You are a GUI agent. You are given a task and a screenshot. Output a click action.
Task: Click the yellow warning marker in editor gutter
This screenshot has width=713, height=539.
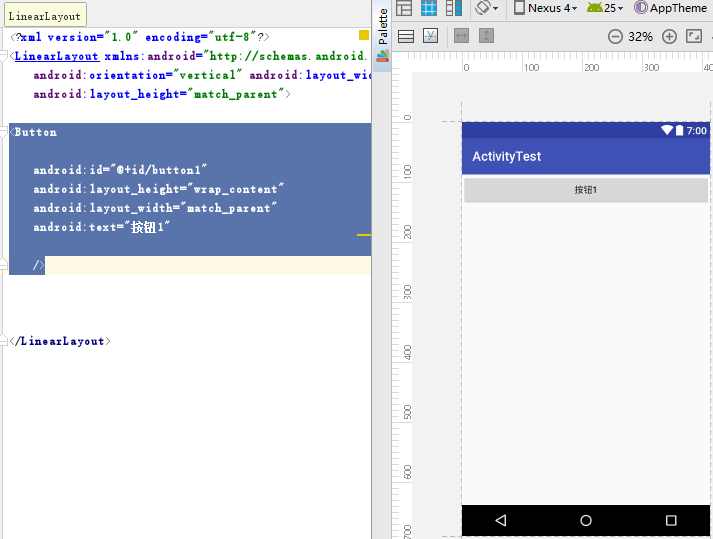(x=364, y=36)
